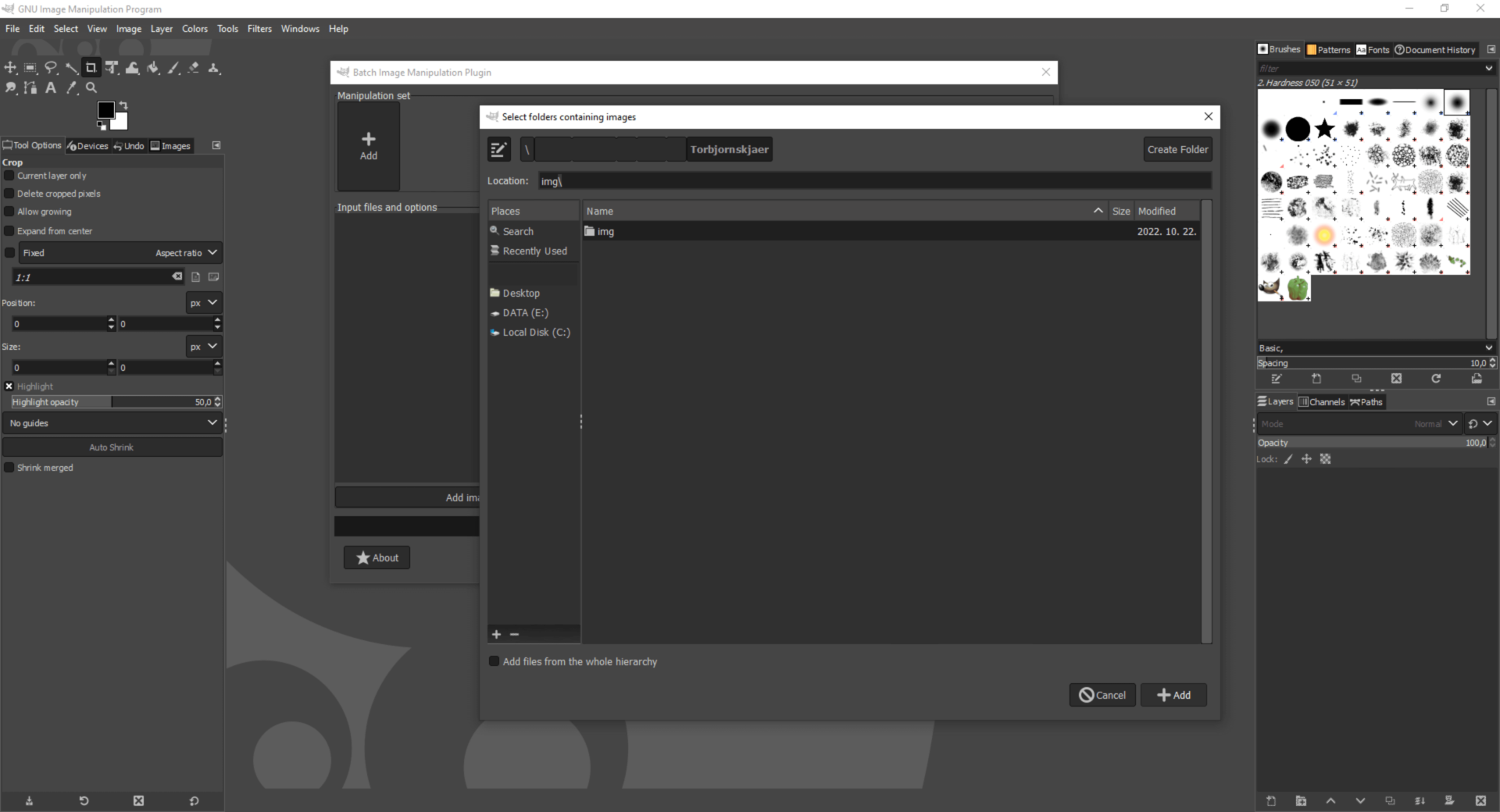Check the Expand from center option
1500x812 pixels.
pos(9,231)
